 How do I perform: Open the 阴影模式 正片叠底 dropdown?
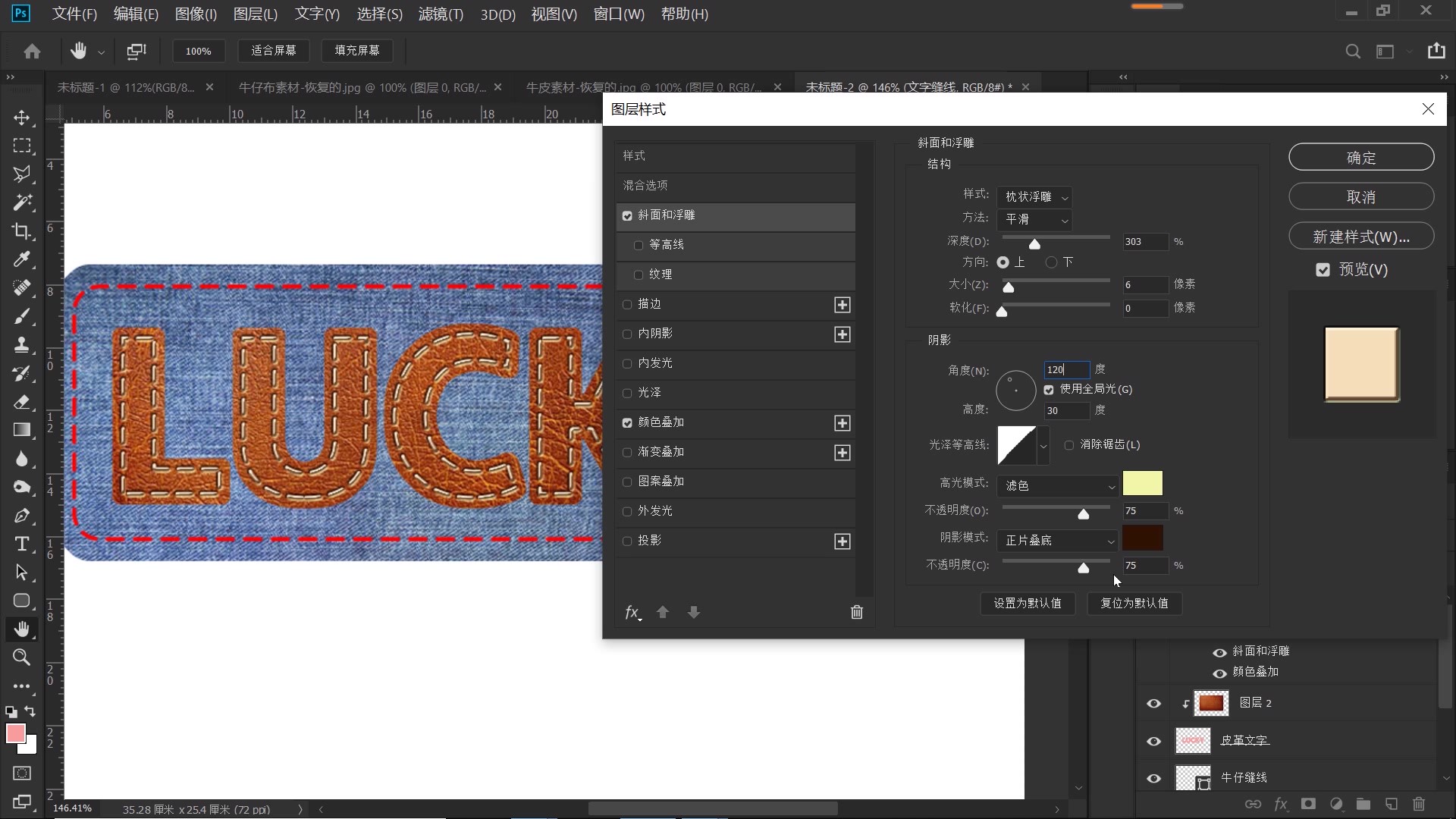(x=1059, y=541)
